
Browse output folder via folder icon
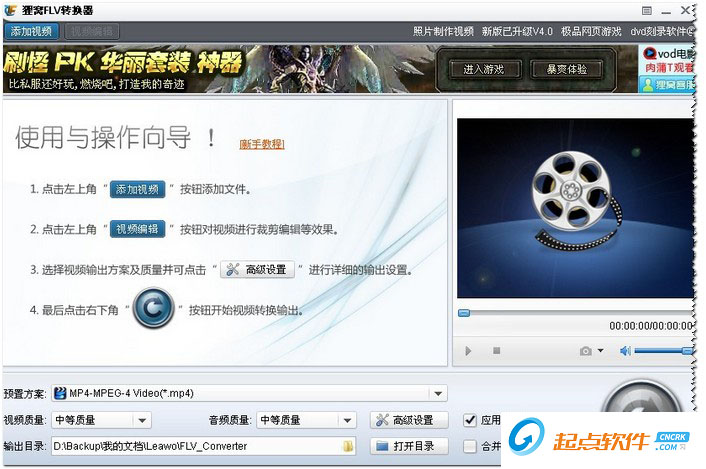(348, 446)
